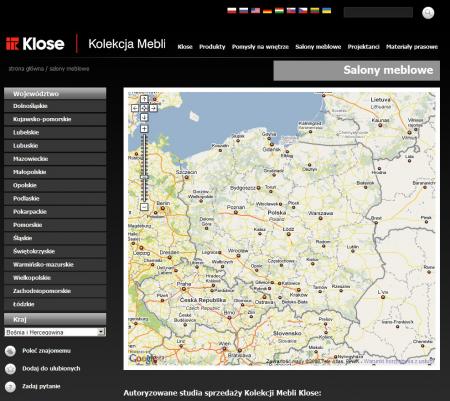Switch language with the Polish flag

(x=232, y=11)
